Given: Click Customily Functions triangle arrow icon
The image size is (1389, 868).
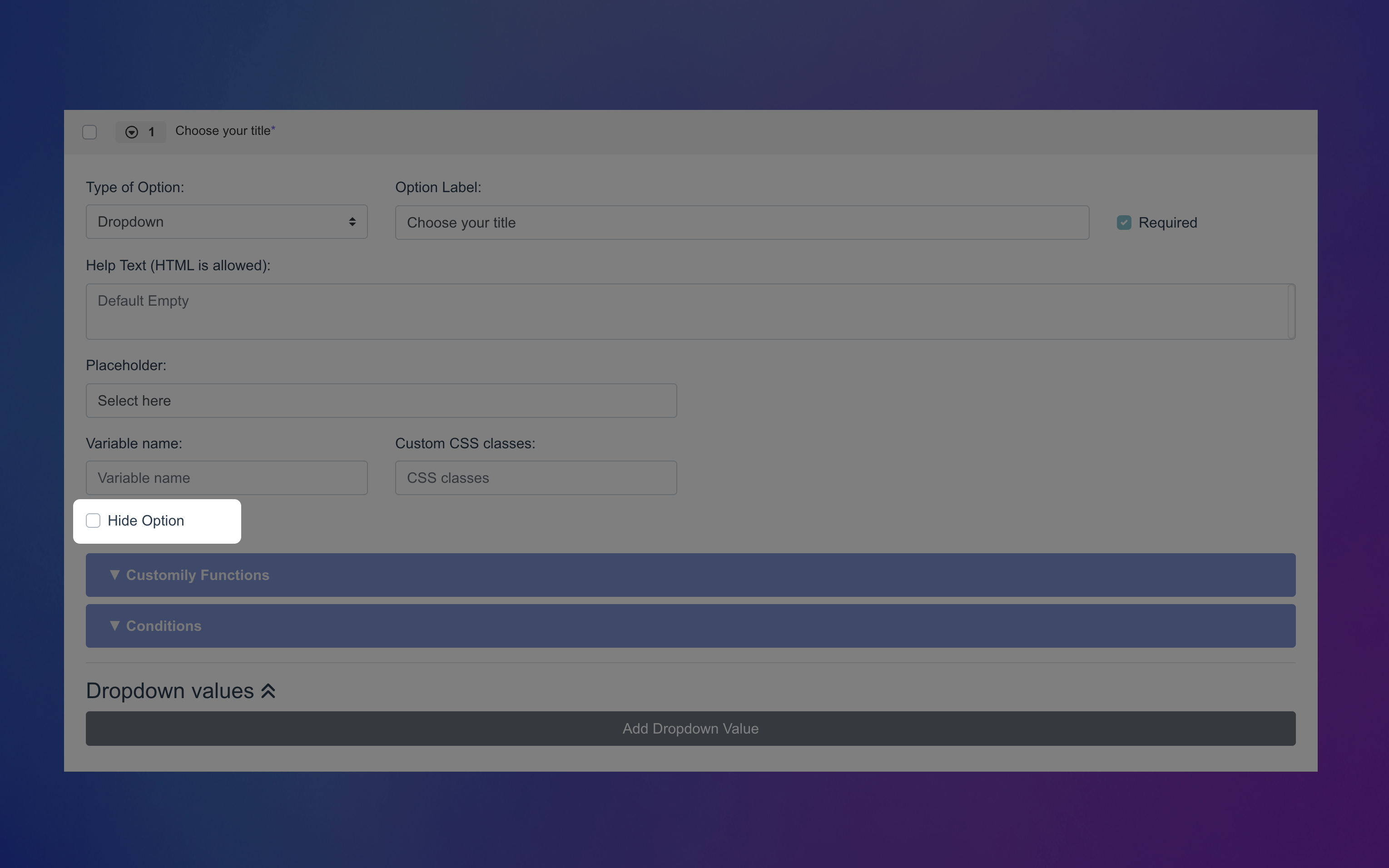Looking at the screenshot, I should point(114,575).
